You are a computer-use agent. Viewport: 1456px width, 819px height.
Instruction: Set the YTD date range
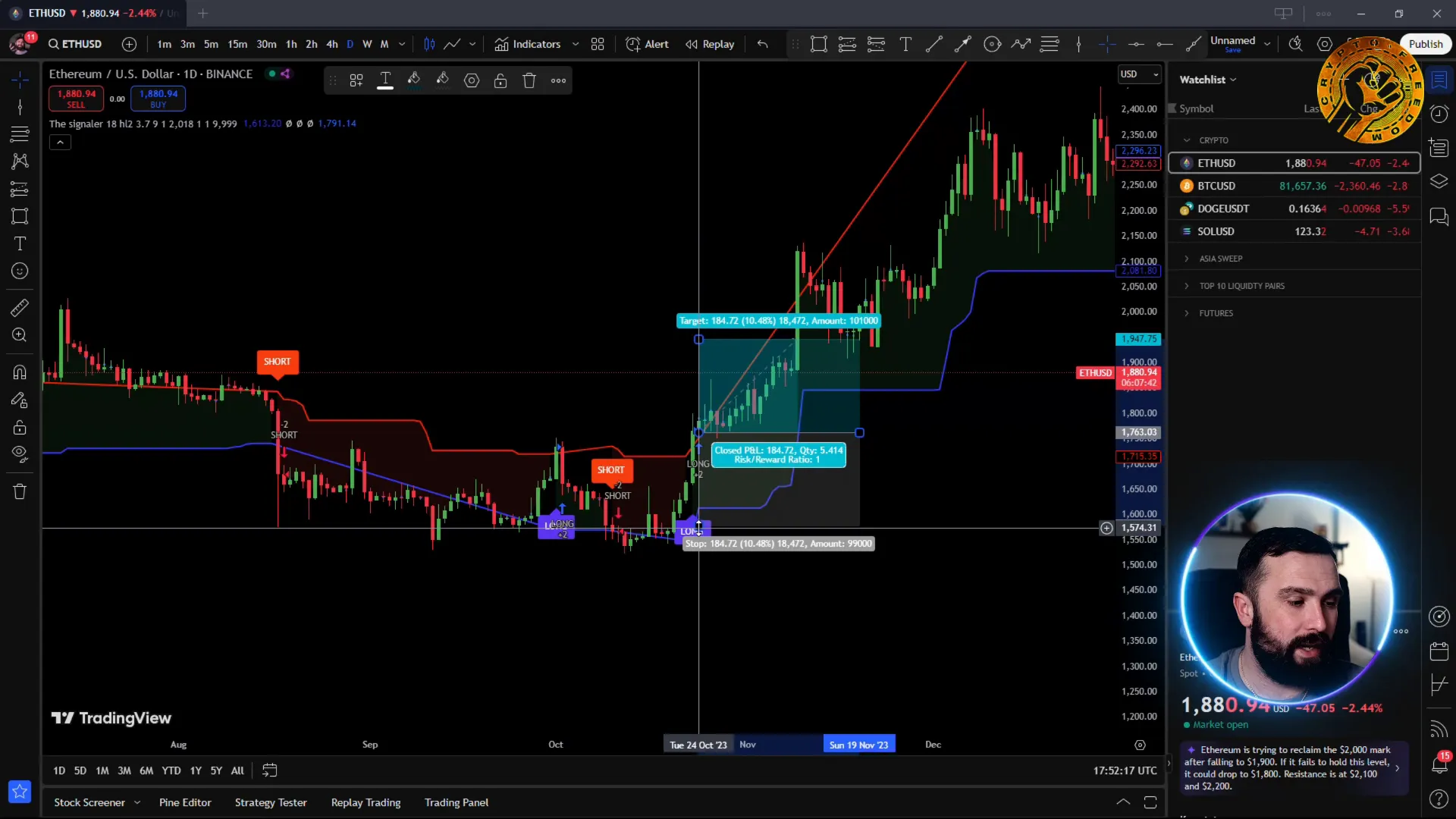click(x=171, y=770)
